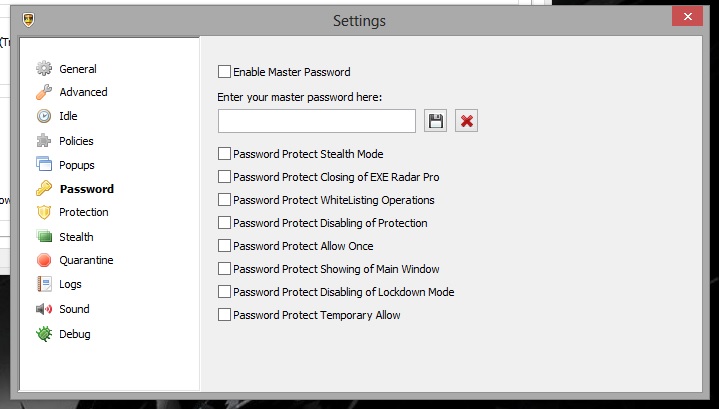Click the master password input field
This screenshot has height=409, width=719.
point(316,121)
